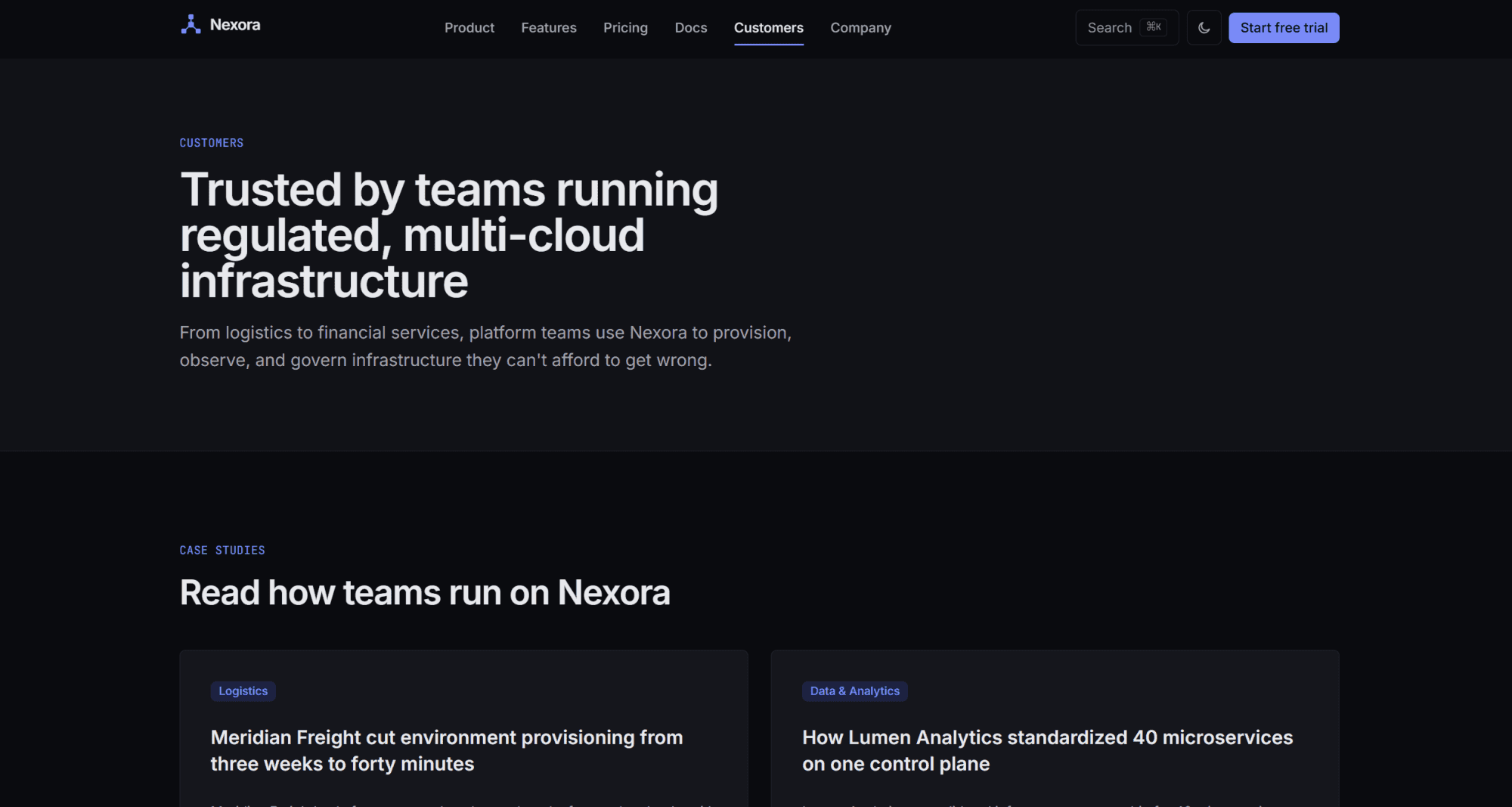Select the Logistics tag on the first card

pyautogui.click(x=243, y=691)
